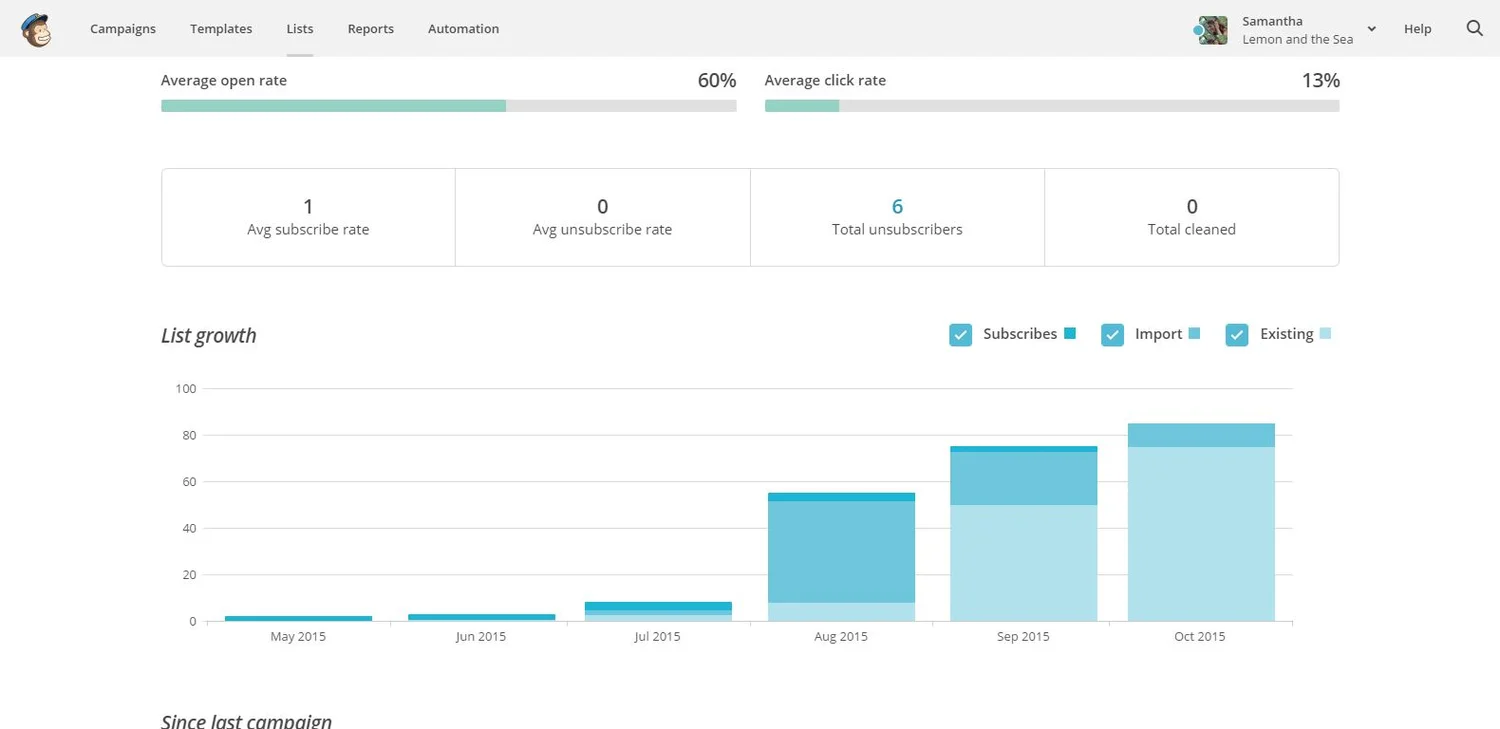Viewport: 1500px width, 729px height.
Task: Expand the Lemon and the Sea account menu
Action: point(1297,39)
